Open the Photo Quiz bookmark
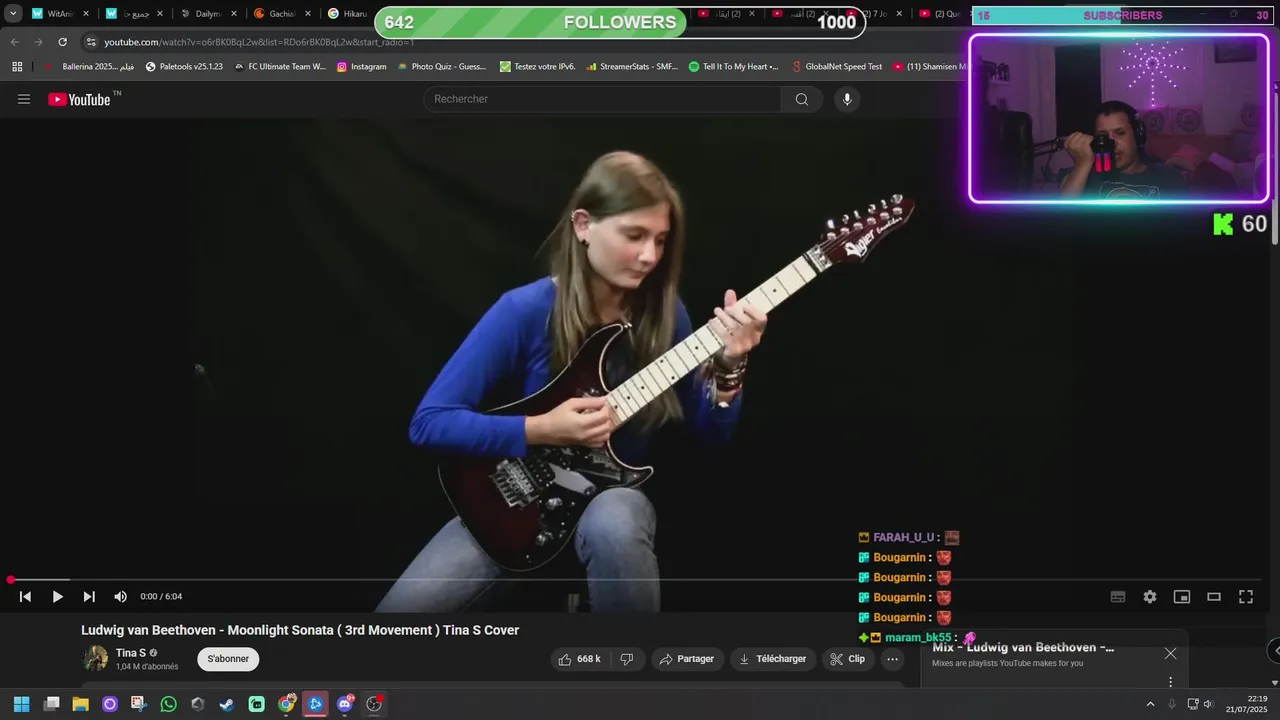The height and width of the screenshot is (720, 1280). [x=441, y=66]
